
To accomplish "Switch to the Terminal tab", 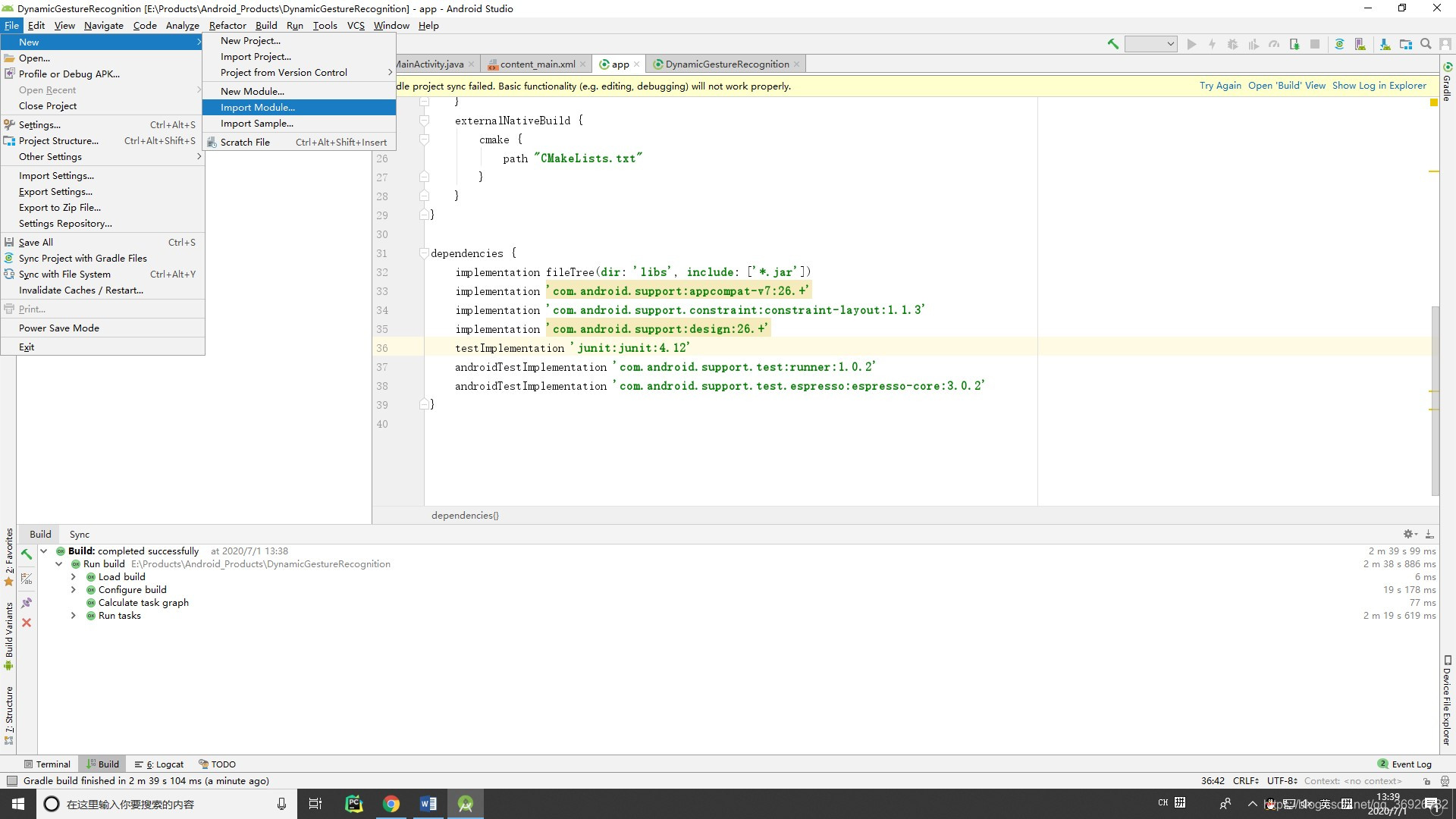I will [x=52, y=763].
